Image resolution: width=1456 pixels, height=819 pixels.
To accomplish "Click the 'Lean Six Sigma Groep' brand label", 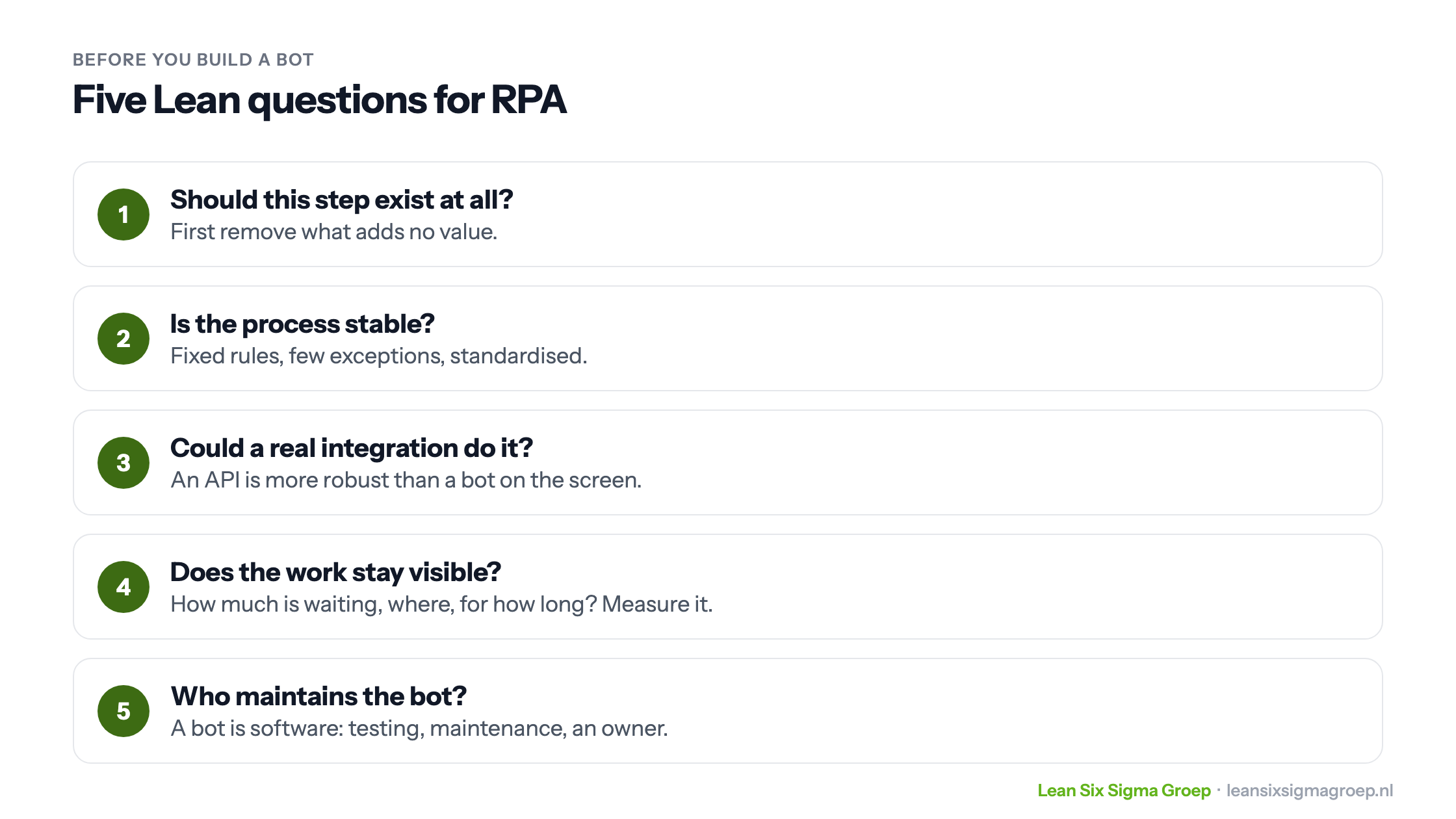I will [1124, 790].
